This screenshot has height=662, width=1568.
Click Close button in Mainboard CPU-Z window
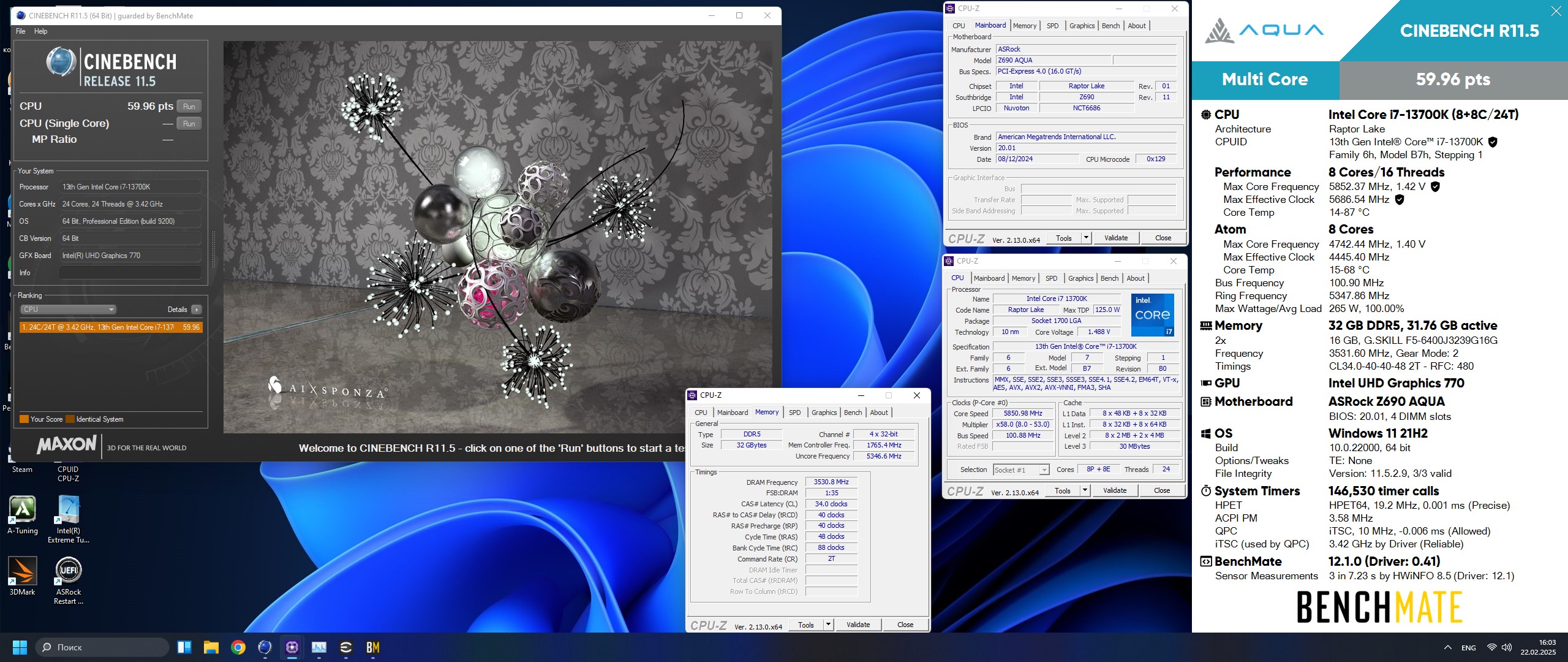(1163, 238)
